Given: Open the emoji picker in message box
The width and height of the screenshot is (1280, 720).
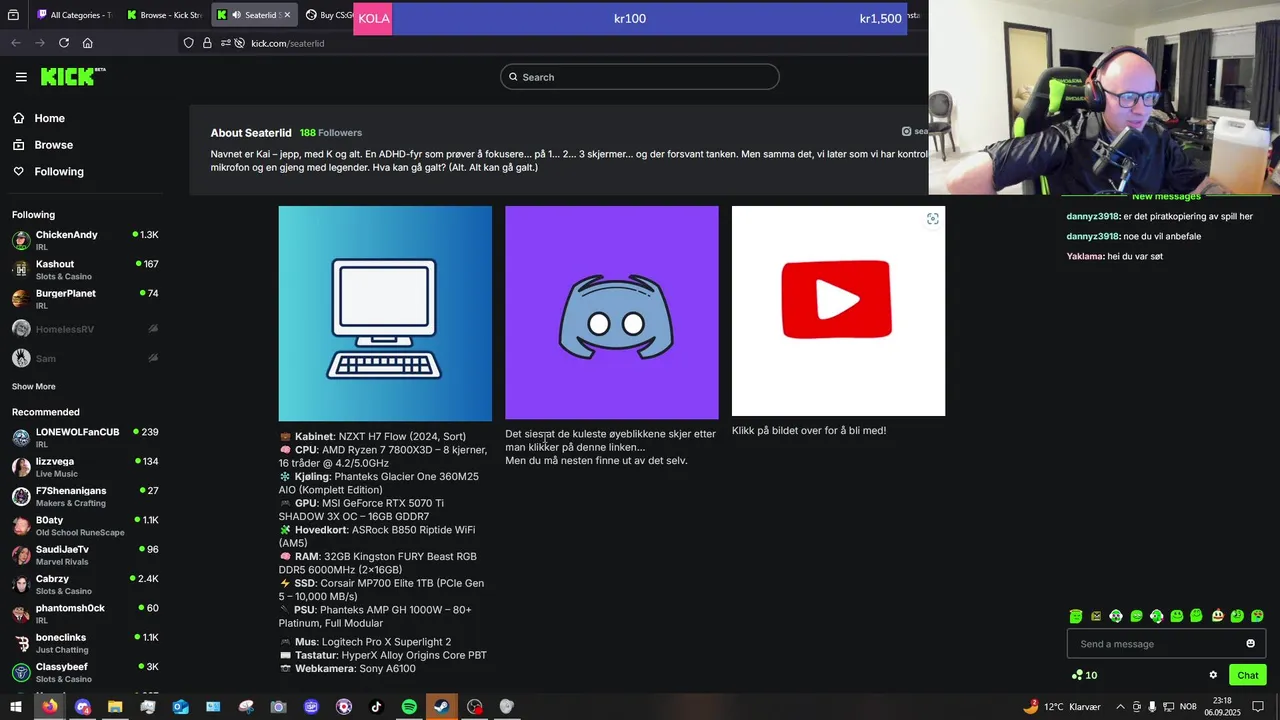Looking at the screenshot, I should (x=1250, y=643).
